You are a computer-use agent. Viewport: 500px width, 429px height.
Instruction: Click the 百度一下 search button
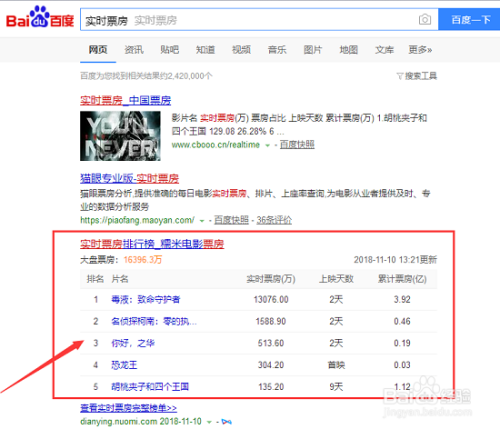click(470, 20)
